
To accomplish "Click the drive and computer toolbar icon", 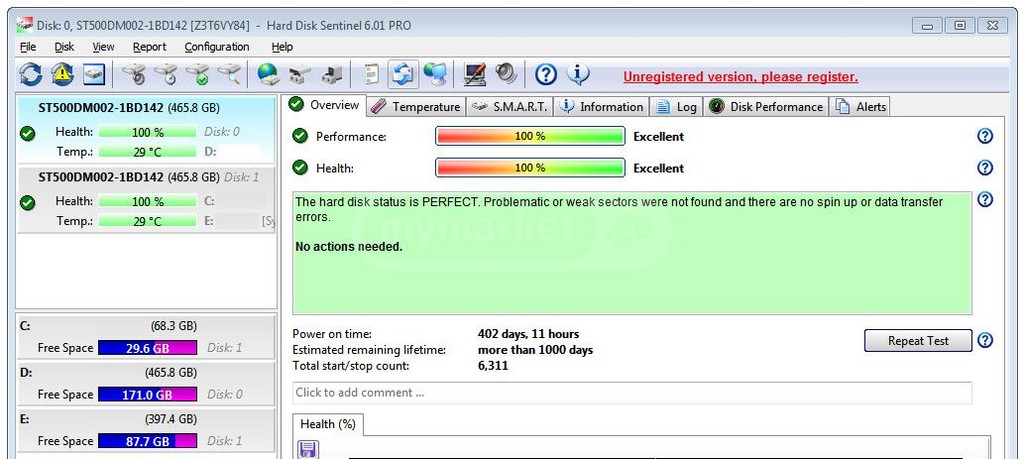I will (331, 74).
